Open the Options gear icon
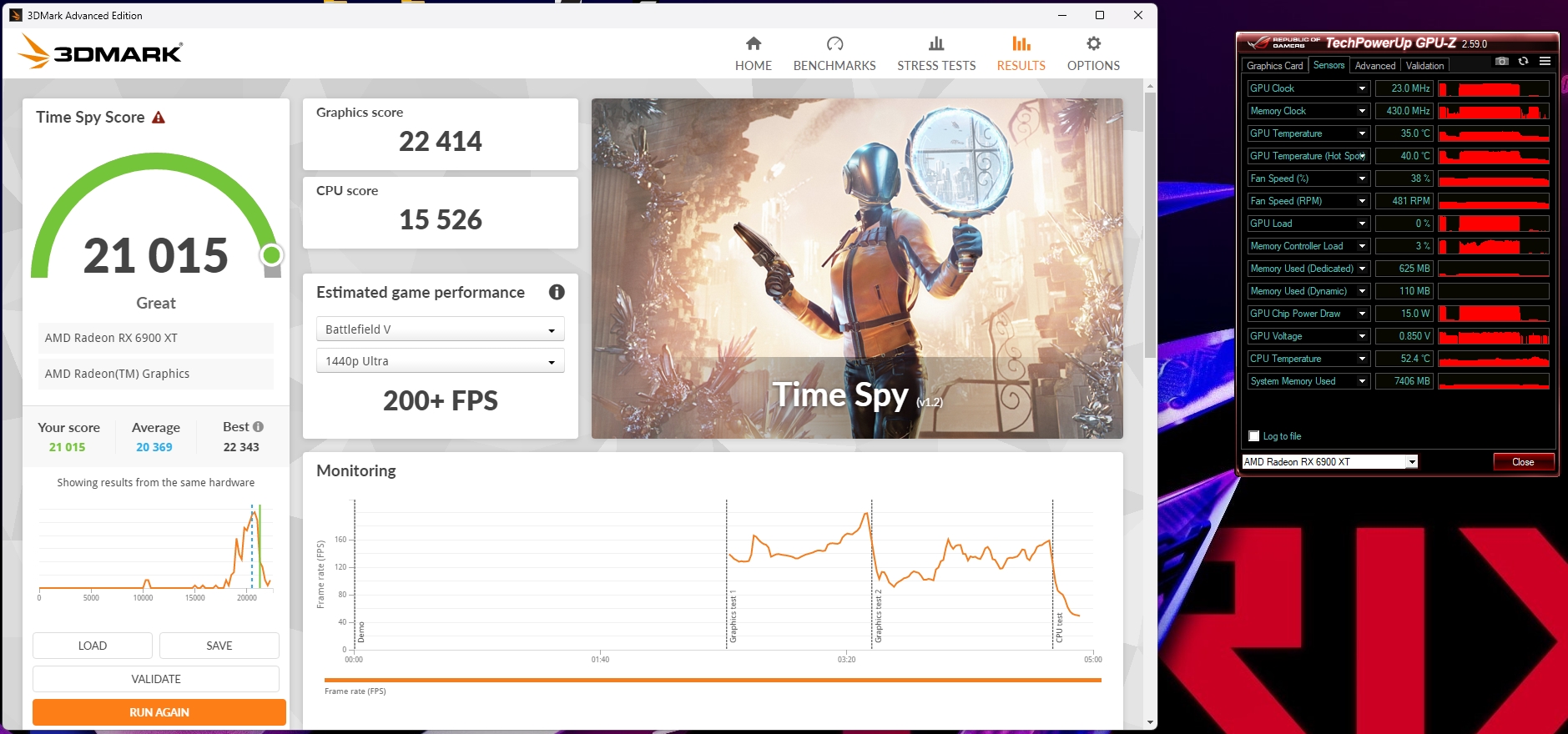The image size is (1568, 734). [1093, 43]
